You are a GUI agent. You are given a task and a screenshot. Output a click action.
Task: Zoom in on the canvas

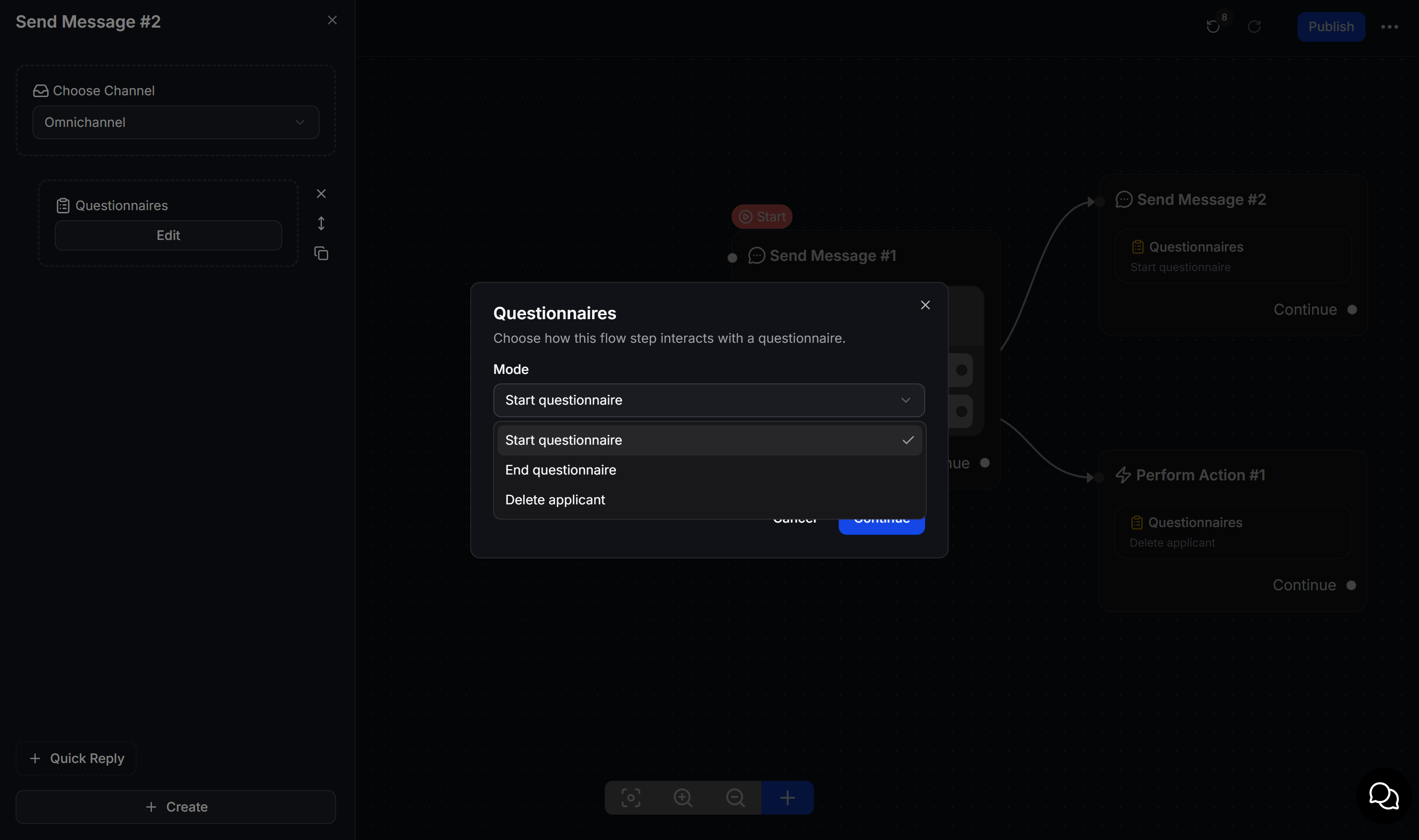coord(683,798)
